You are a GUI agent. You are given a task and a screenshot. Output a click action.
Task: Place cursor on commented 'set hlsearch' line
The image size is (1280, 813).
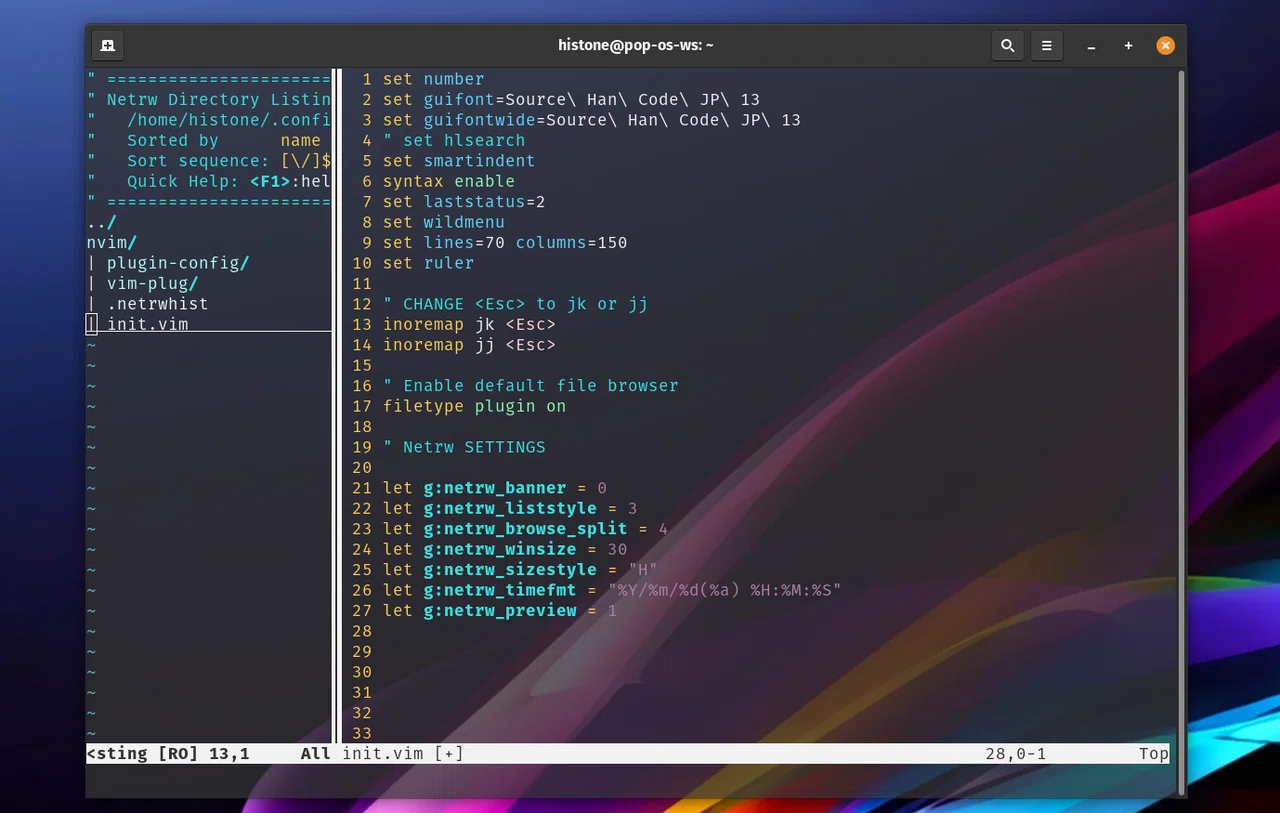(x=454, y=141)
